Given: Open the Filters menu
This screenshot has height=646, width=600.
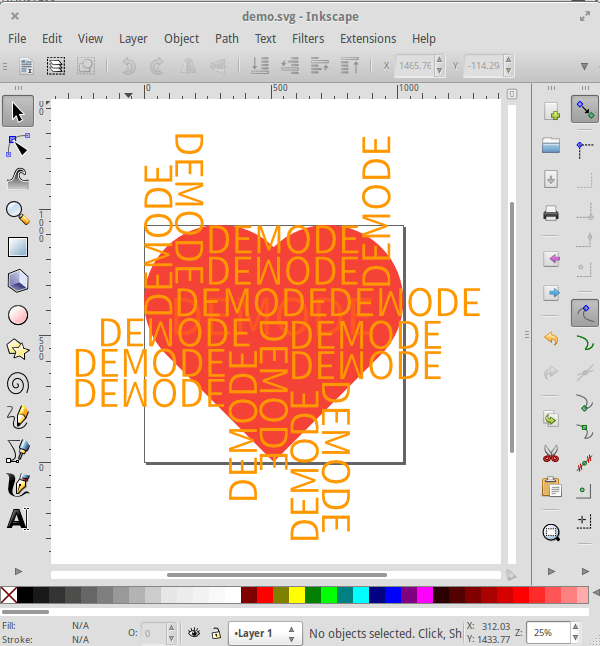Looking at the screenshot, I should [308, 39].
